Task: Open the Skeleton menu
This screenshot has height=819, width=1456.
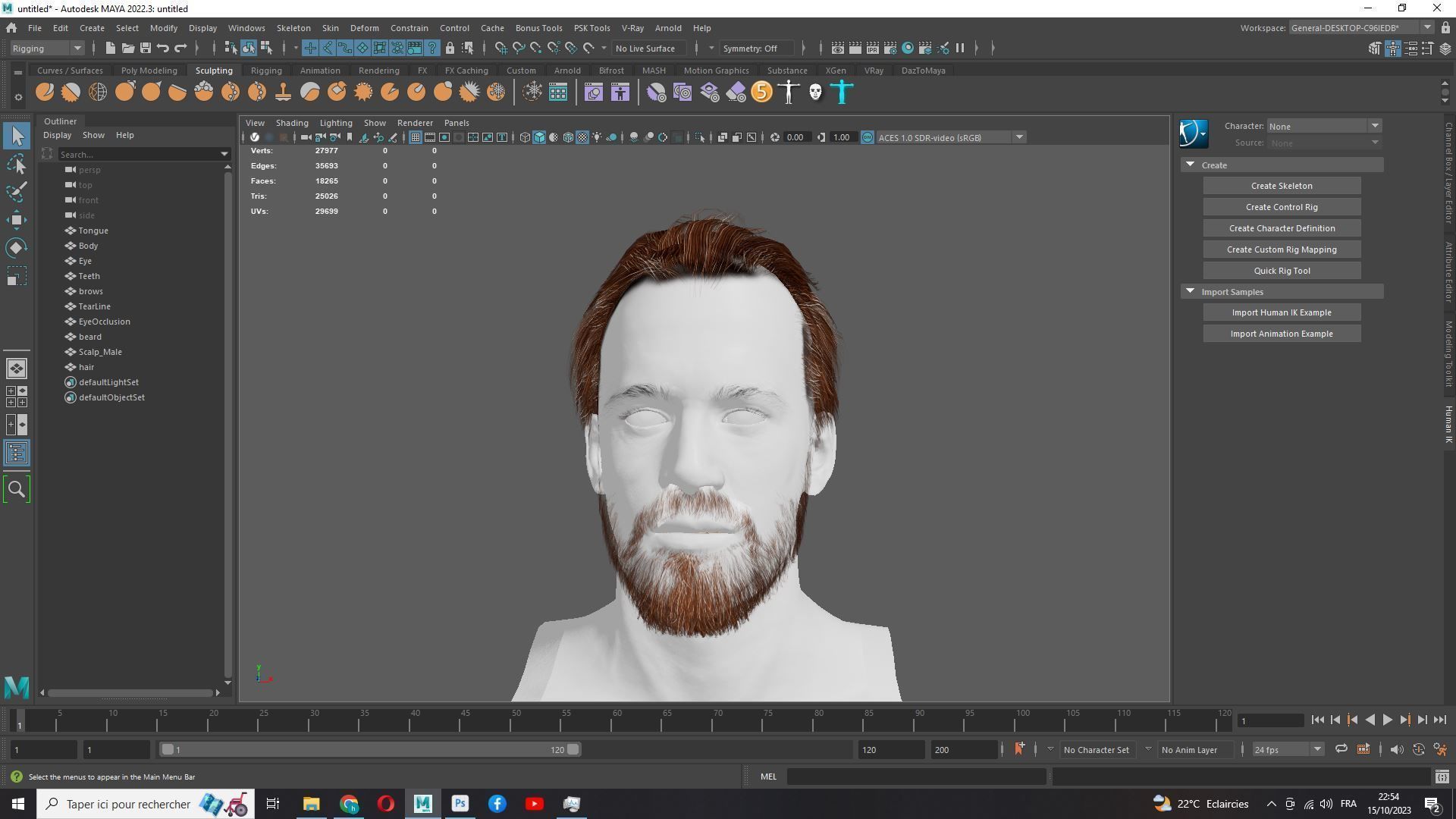Action: coord(293,28)
